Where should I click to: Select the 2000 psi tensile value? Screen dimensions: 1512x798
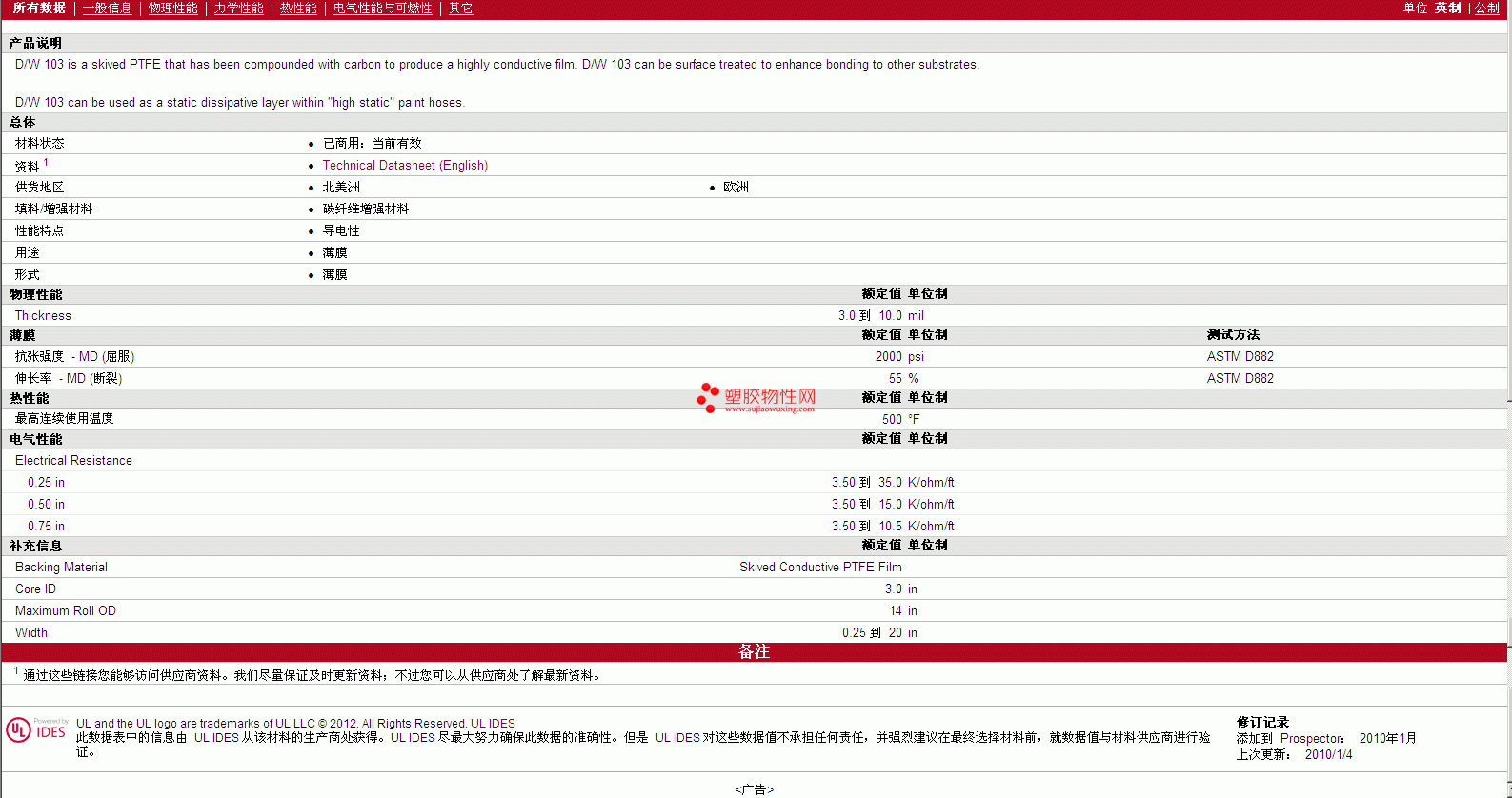pos(899,357)
